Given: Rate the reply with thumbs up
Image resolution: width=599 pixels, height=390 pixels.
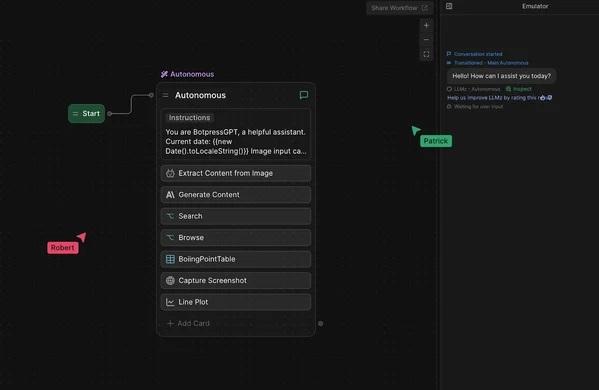Looking at the screenshot, I should [x=542, y=98].
